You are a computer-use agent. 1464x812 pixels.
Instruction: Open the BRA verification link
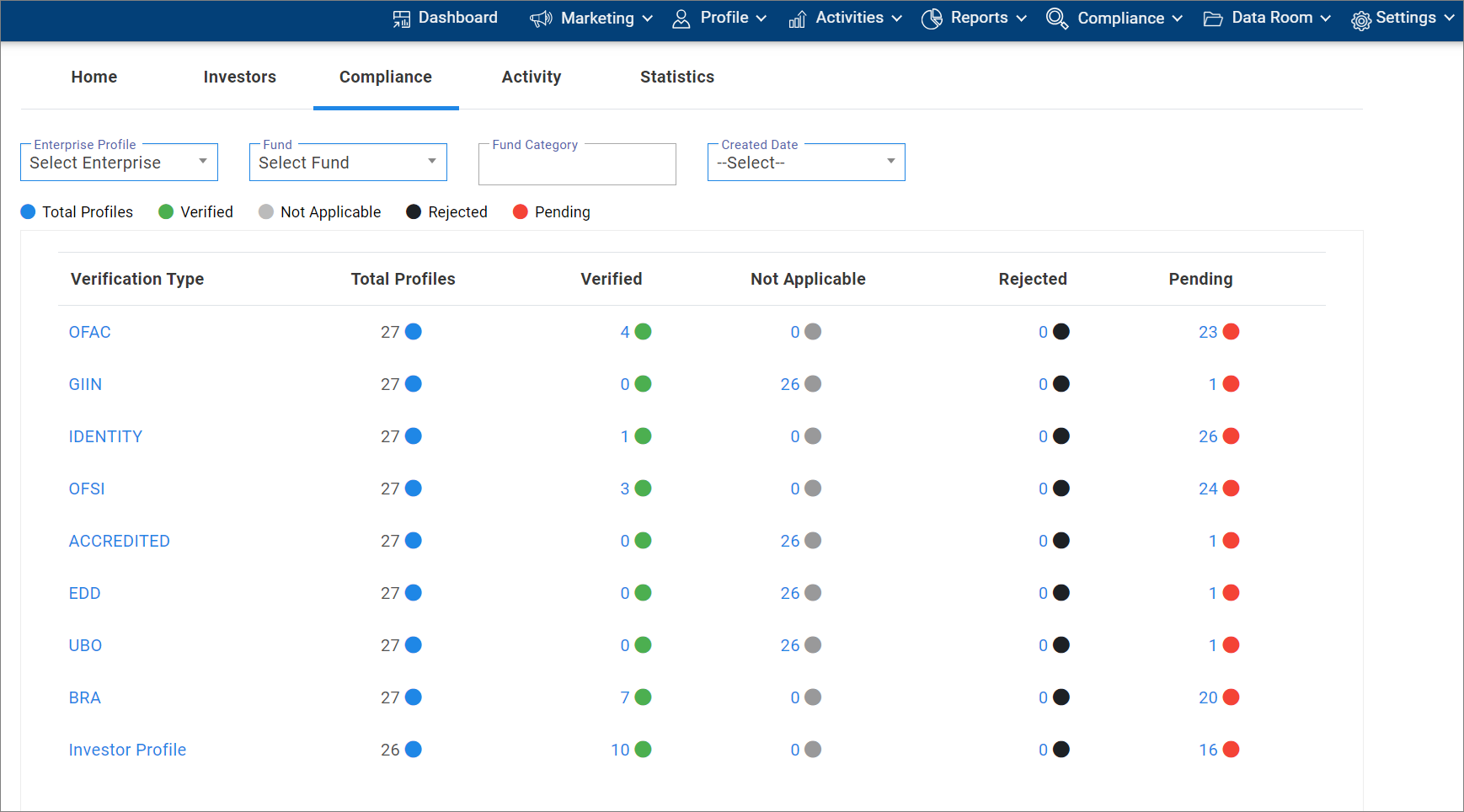(85, 697)
